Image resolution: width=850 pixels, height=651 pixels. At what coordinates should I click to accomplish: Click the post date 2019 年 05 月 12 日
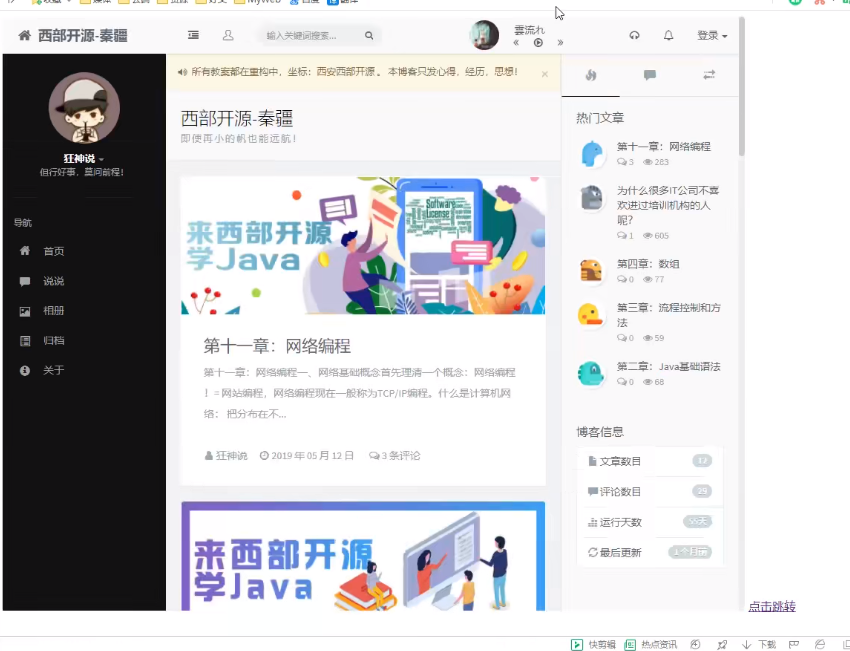307,455
